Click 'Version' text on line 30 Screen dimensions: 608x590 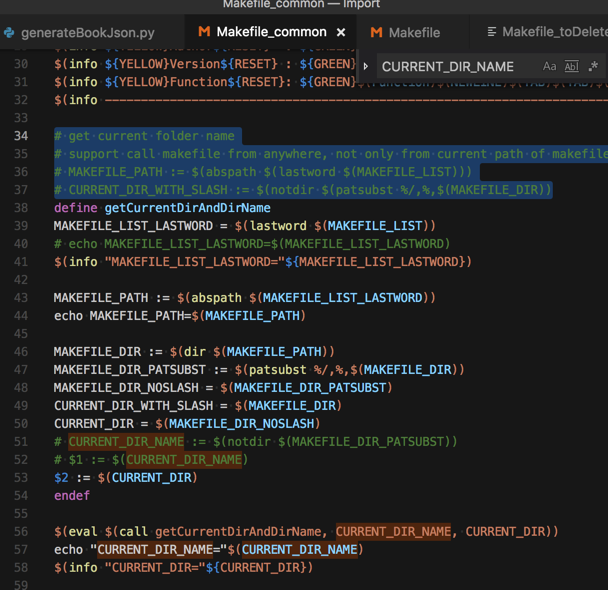pyautogui.click(x=195, y=64)
